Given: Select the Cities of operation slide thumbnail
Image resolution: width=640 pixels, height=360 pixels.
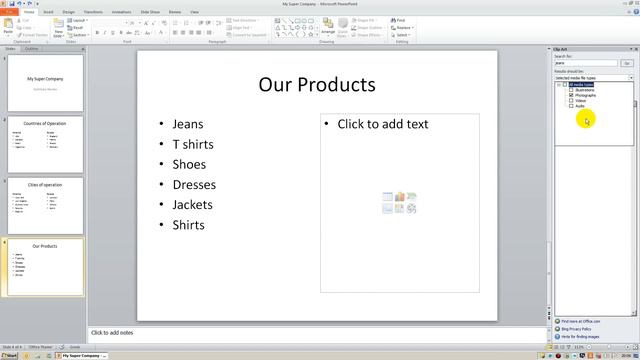Looking at the screenshot, I should [x=45, y=206].
